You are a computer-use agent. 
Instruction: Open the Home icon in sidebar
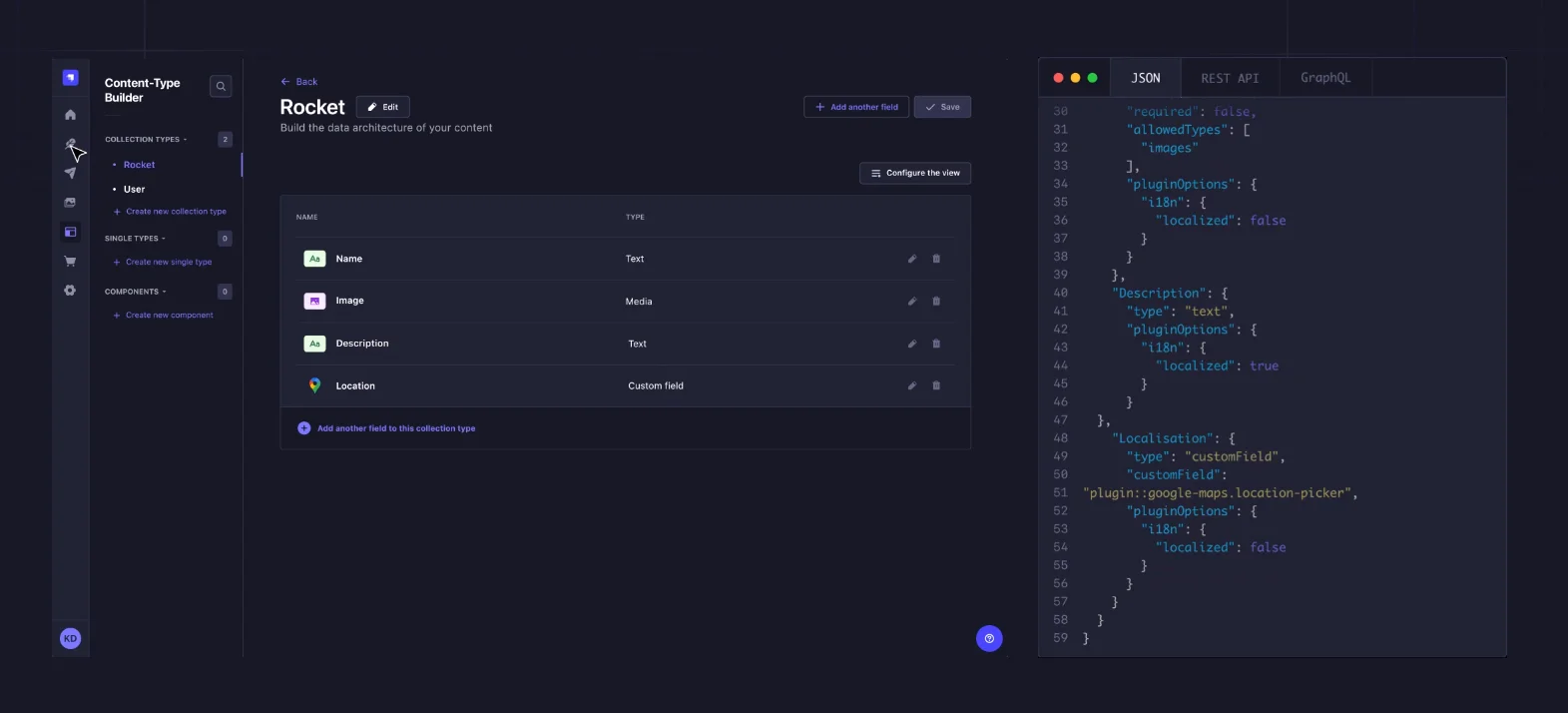click(70, 115)
